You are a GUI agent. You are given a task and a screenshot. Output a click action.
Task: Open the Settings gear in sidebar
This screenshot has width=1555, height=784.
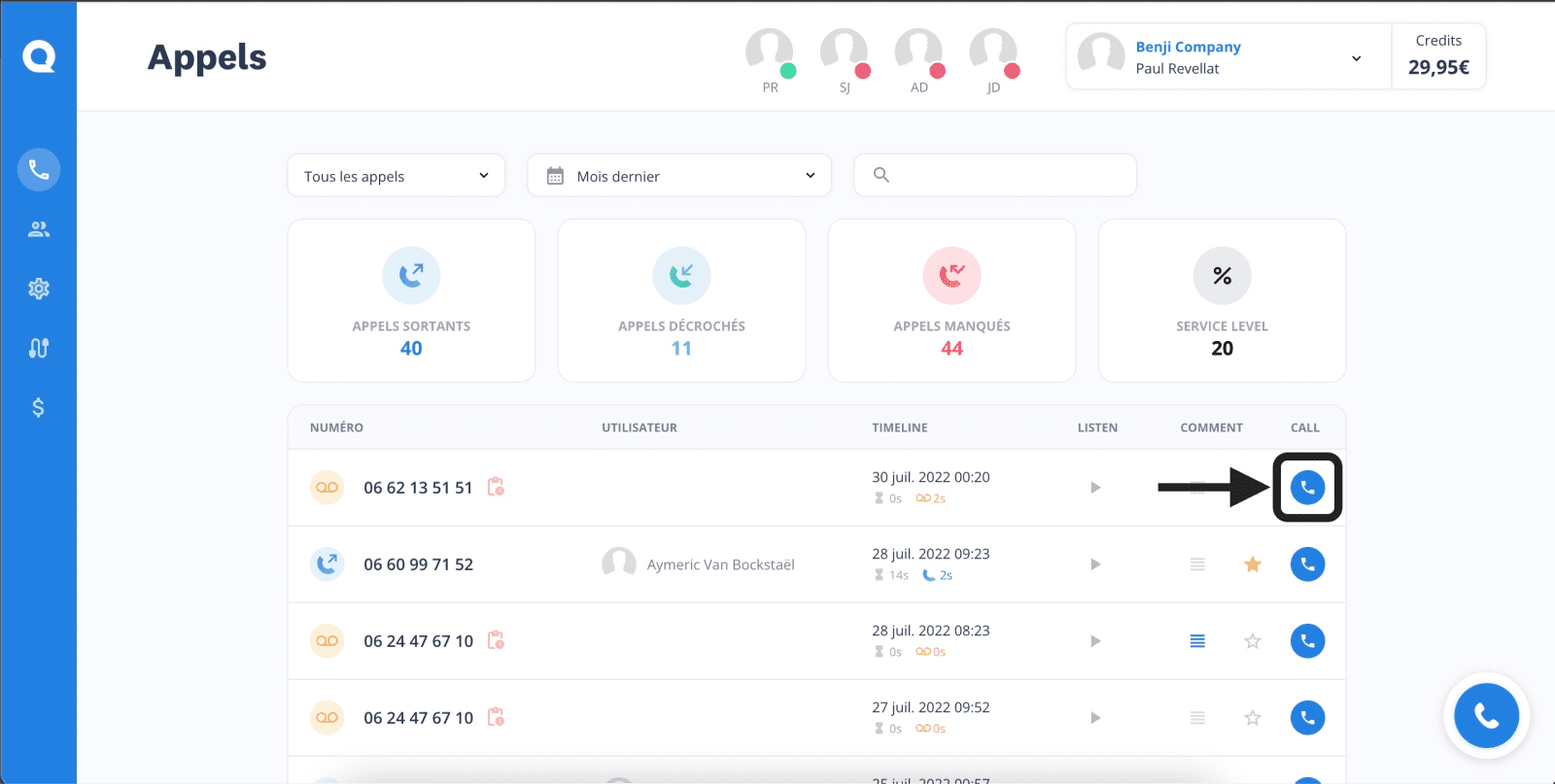point(39,289)
